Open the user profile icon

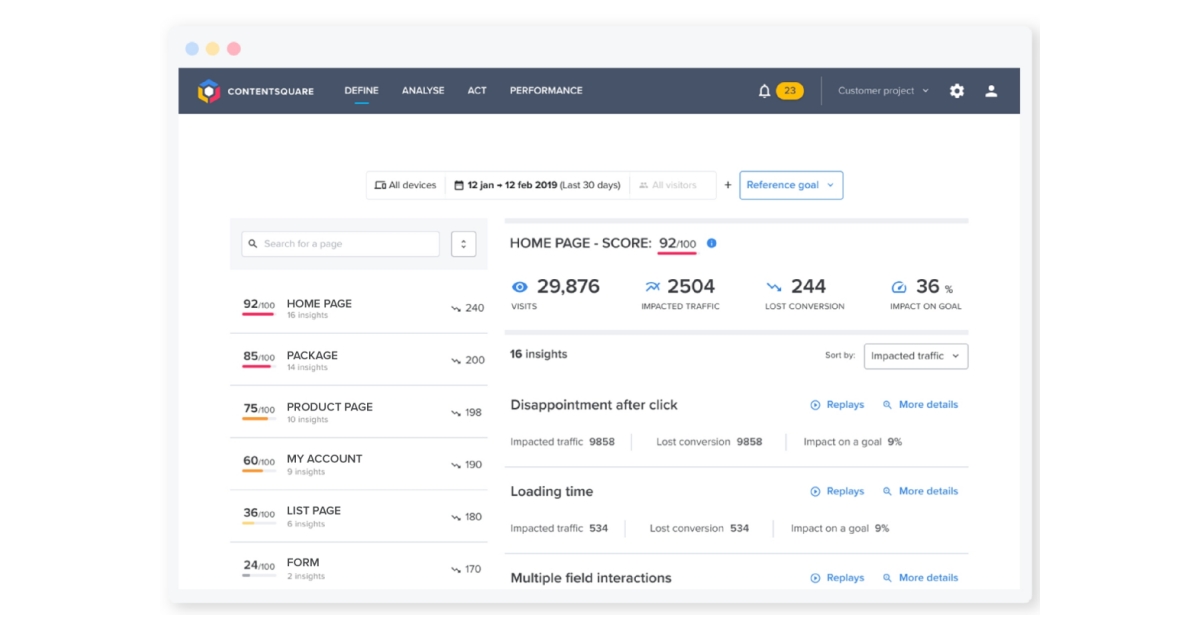tap(991, 90)
